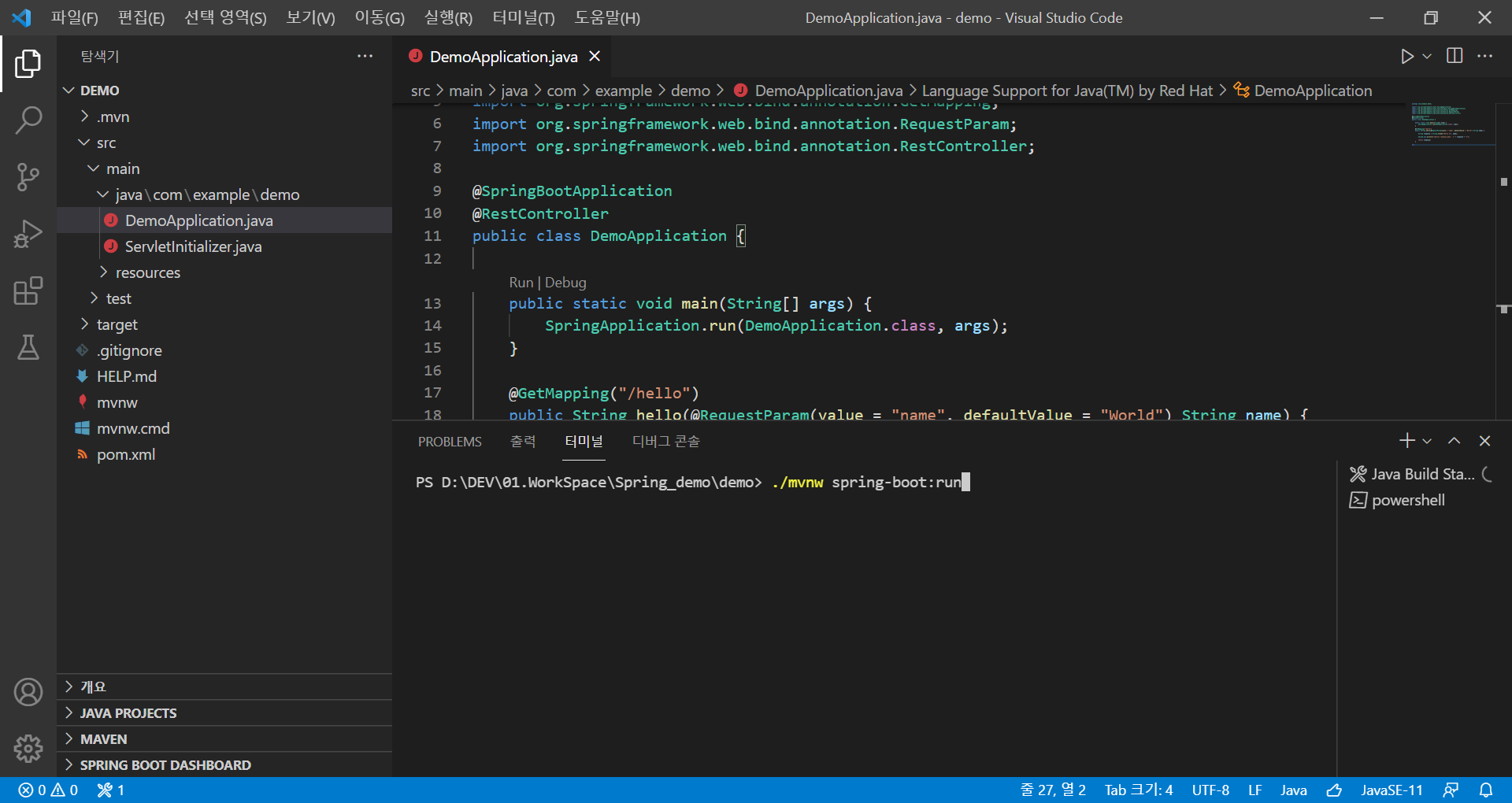Click the DemoApplication breadcrumb symbol
The image size is (1512, 803).
pyautogui.click(x=1303, y=91)
